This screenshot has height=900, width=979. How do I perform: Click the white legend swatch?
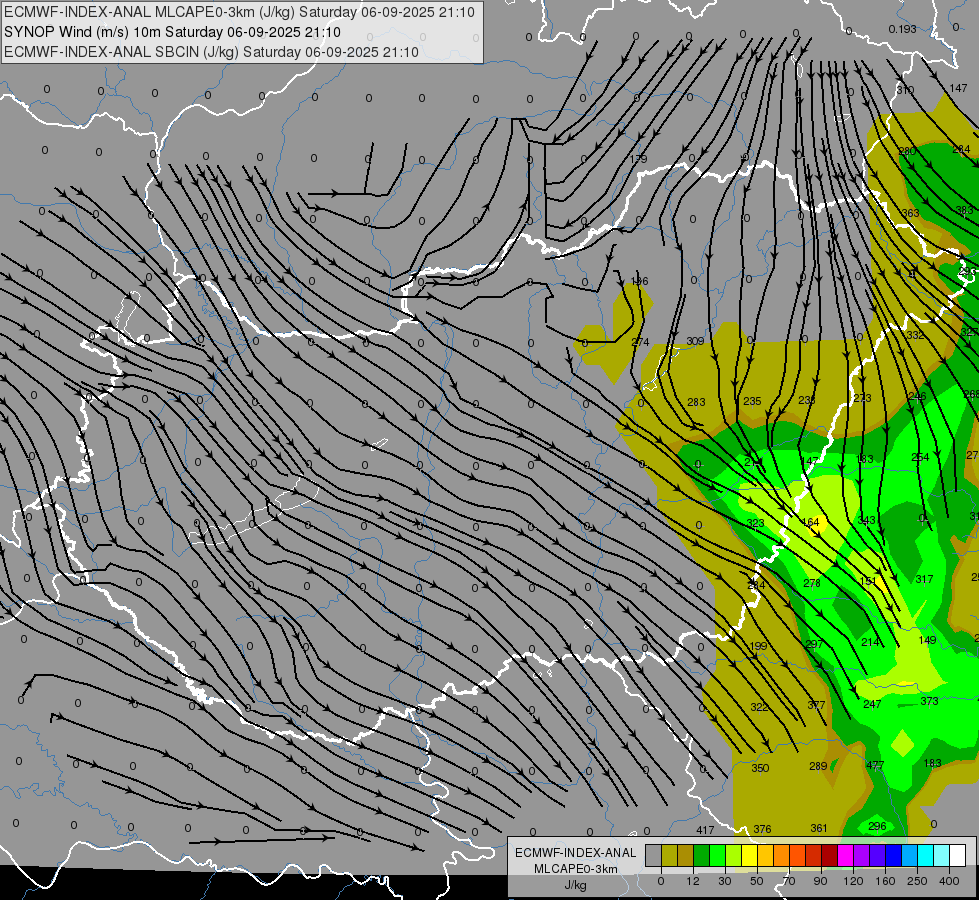click(x=957, y=856)
